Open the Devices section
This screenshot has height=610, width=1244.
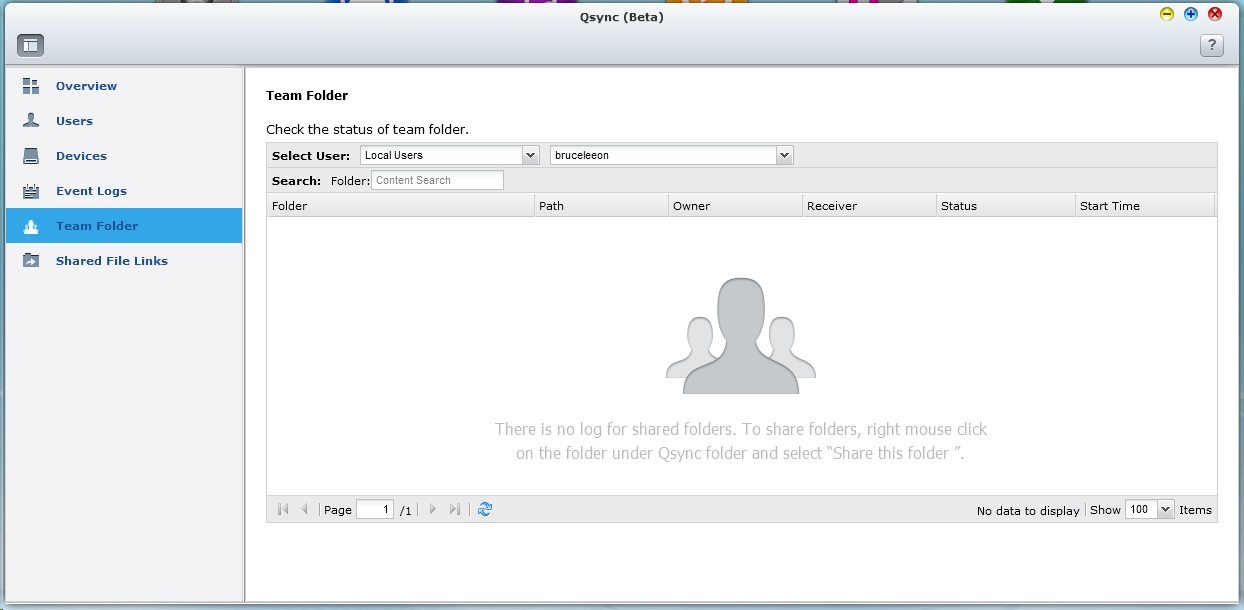point(124,156)
